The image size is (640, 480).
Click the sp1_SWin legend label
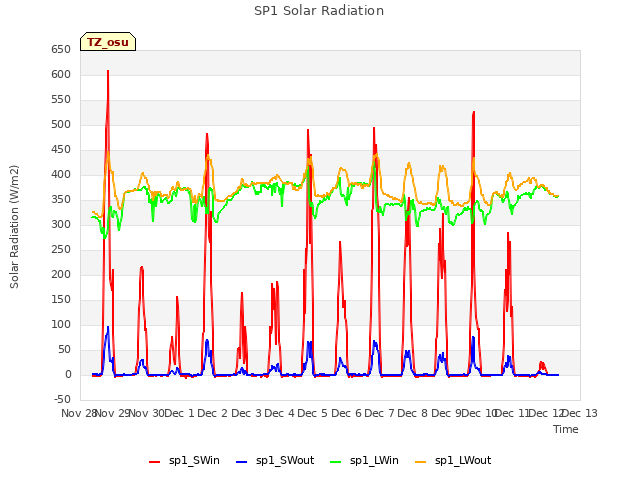(x=194, y=460)
